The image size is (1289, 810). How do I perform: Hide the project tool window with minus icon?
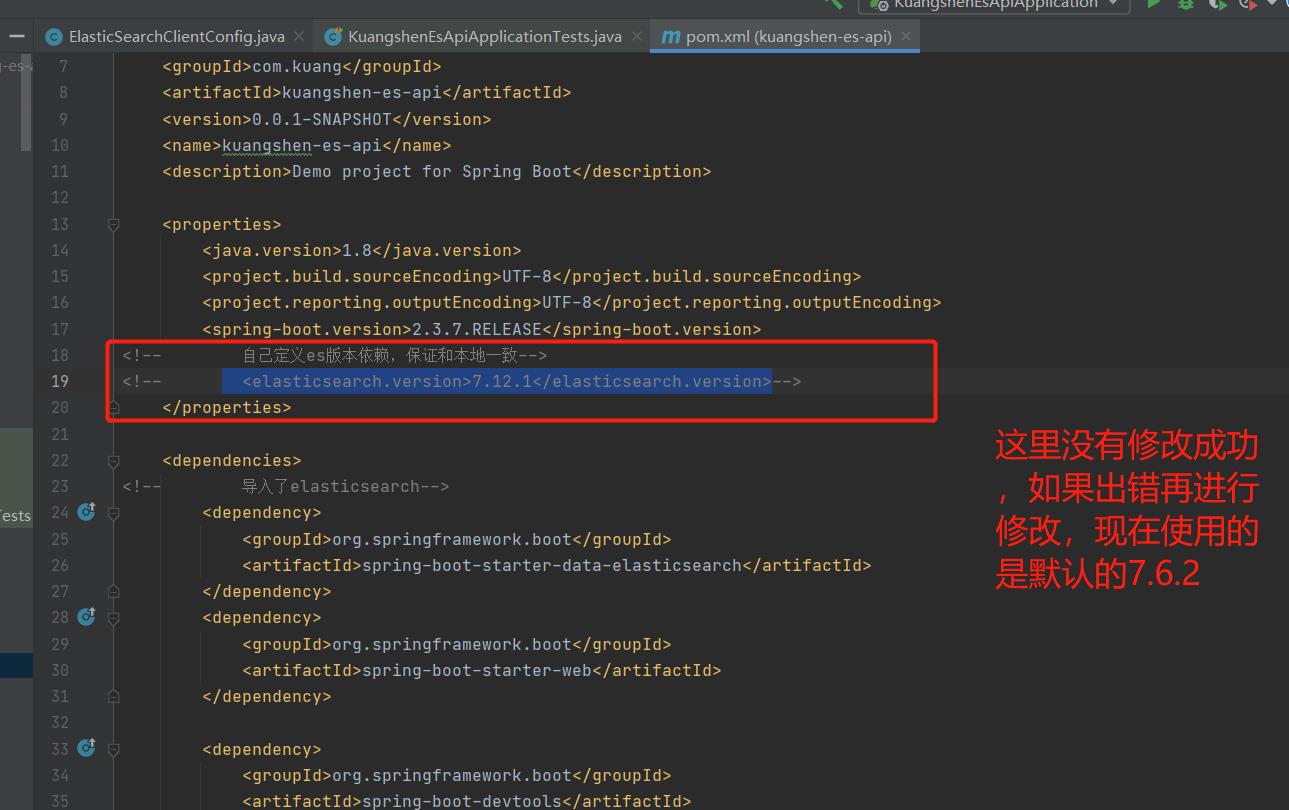(16, 36)
